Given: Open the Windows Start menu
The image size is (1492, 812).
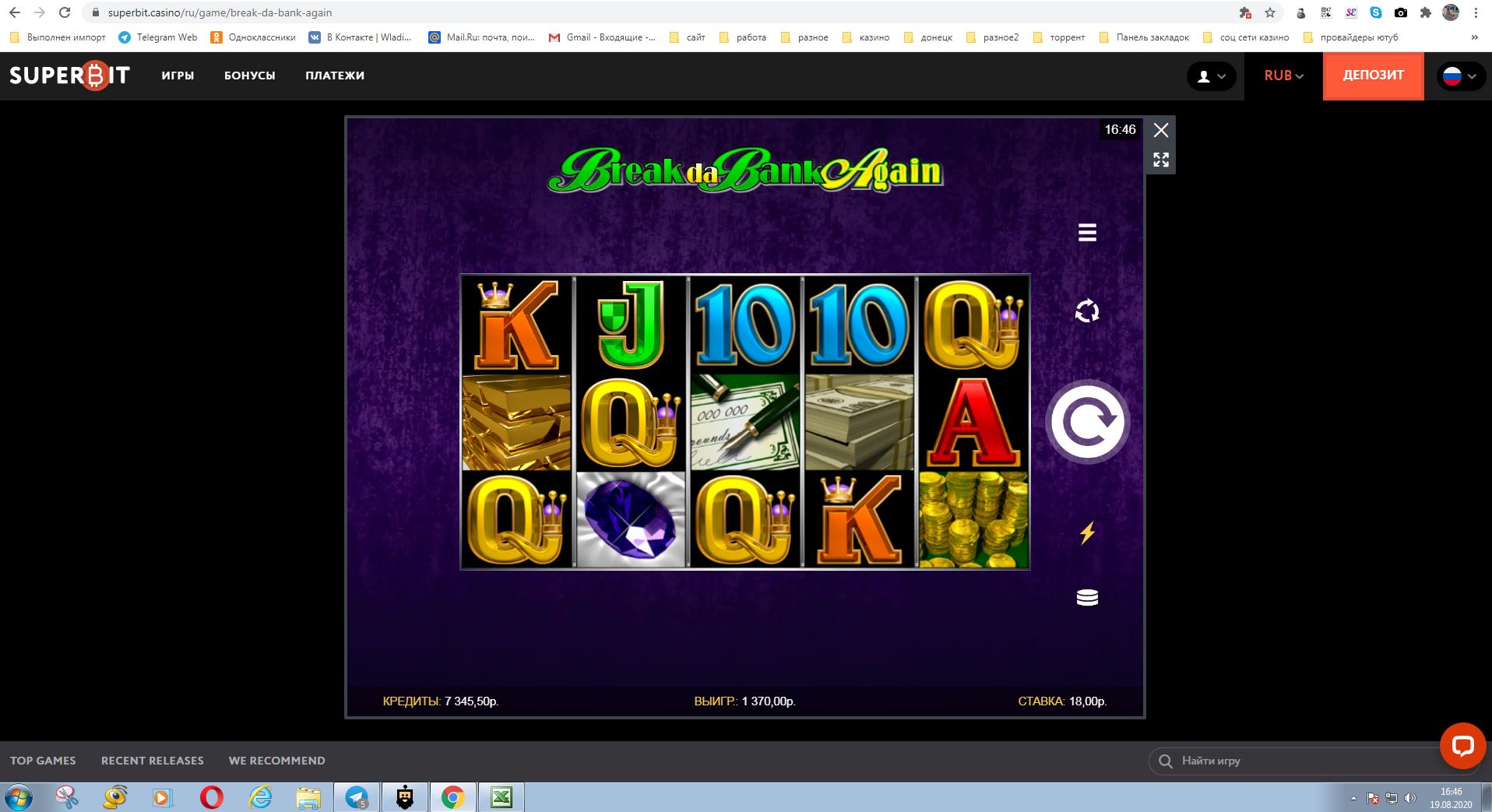Looking at the screenshot, I should (x=17, y=798).
